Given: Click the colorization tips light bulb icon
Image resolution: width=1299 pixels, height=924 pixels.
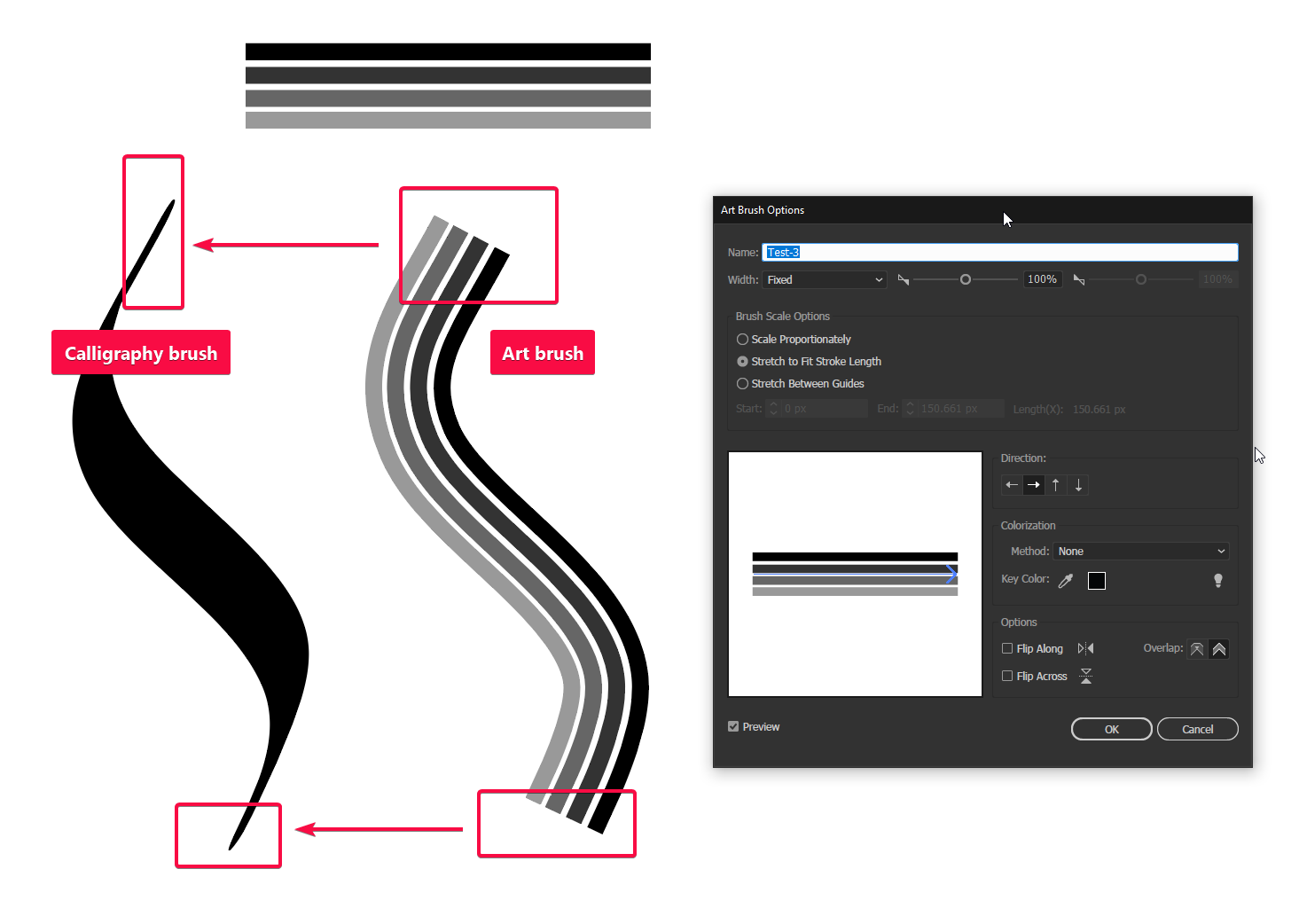Looking at the screenshot, I should (x=1217, y=581).
